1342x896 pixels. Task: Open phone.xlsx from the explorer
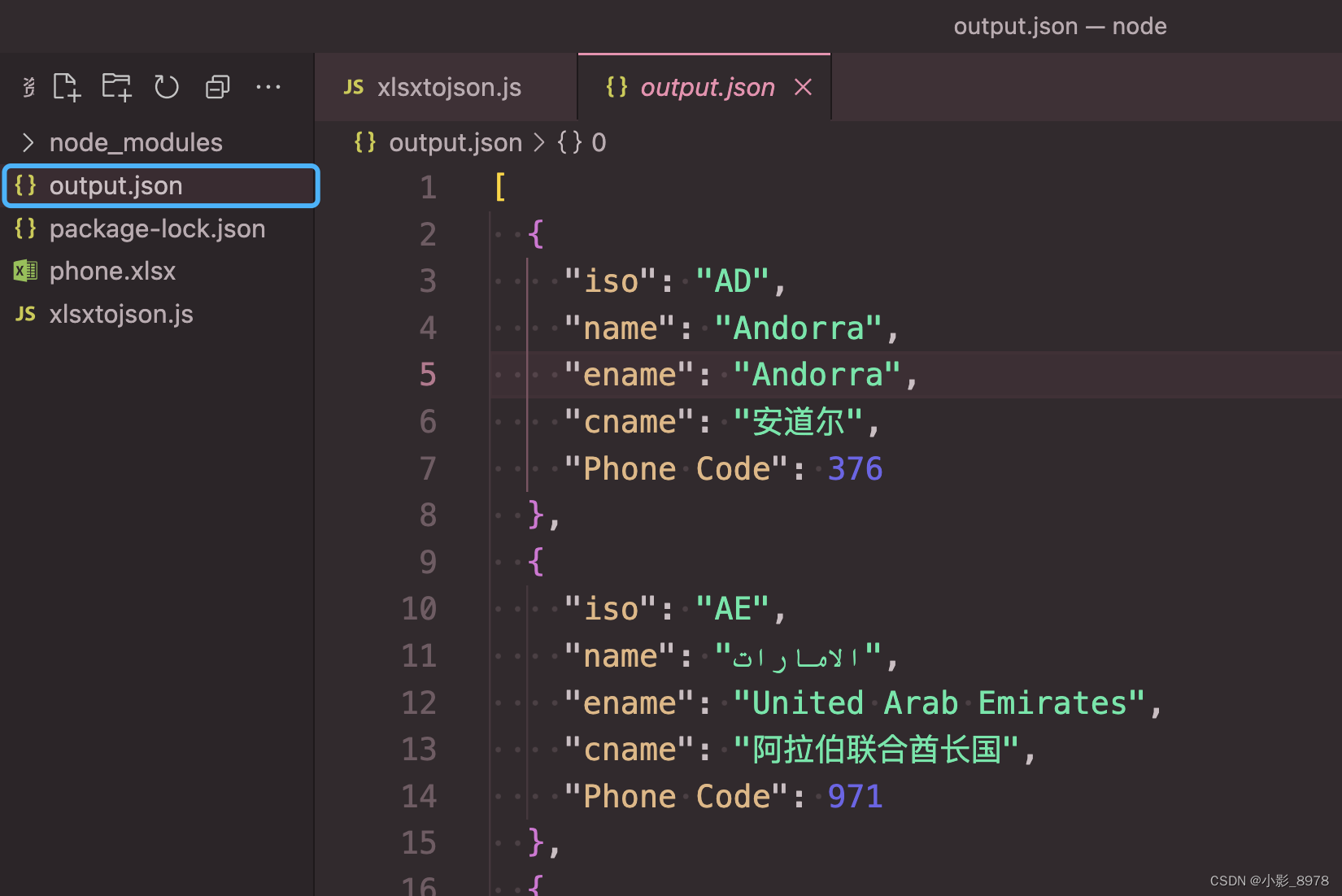113,271
